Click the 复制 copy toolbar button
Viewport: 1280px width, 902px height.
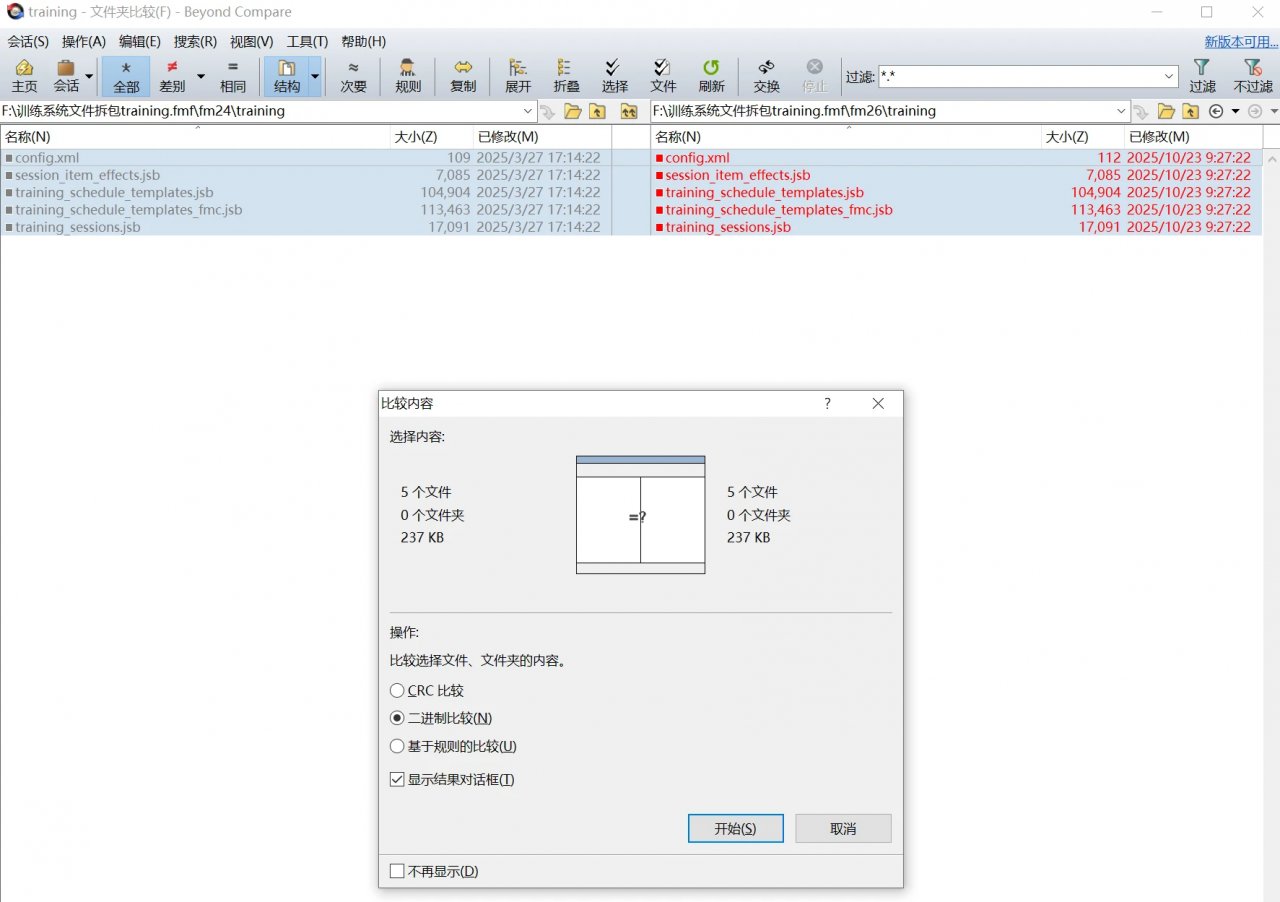(463, 76)
